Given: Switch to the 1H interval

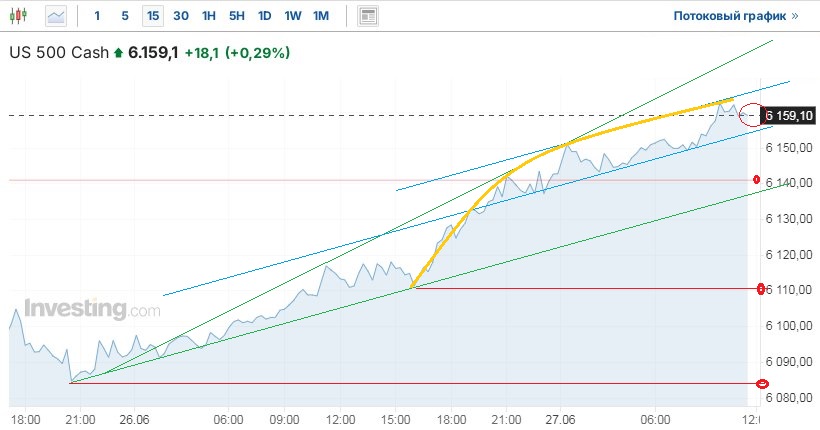Looking at the screenshot, I should pos(208,16).
